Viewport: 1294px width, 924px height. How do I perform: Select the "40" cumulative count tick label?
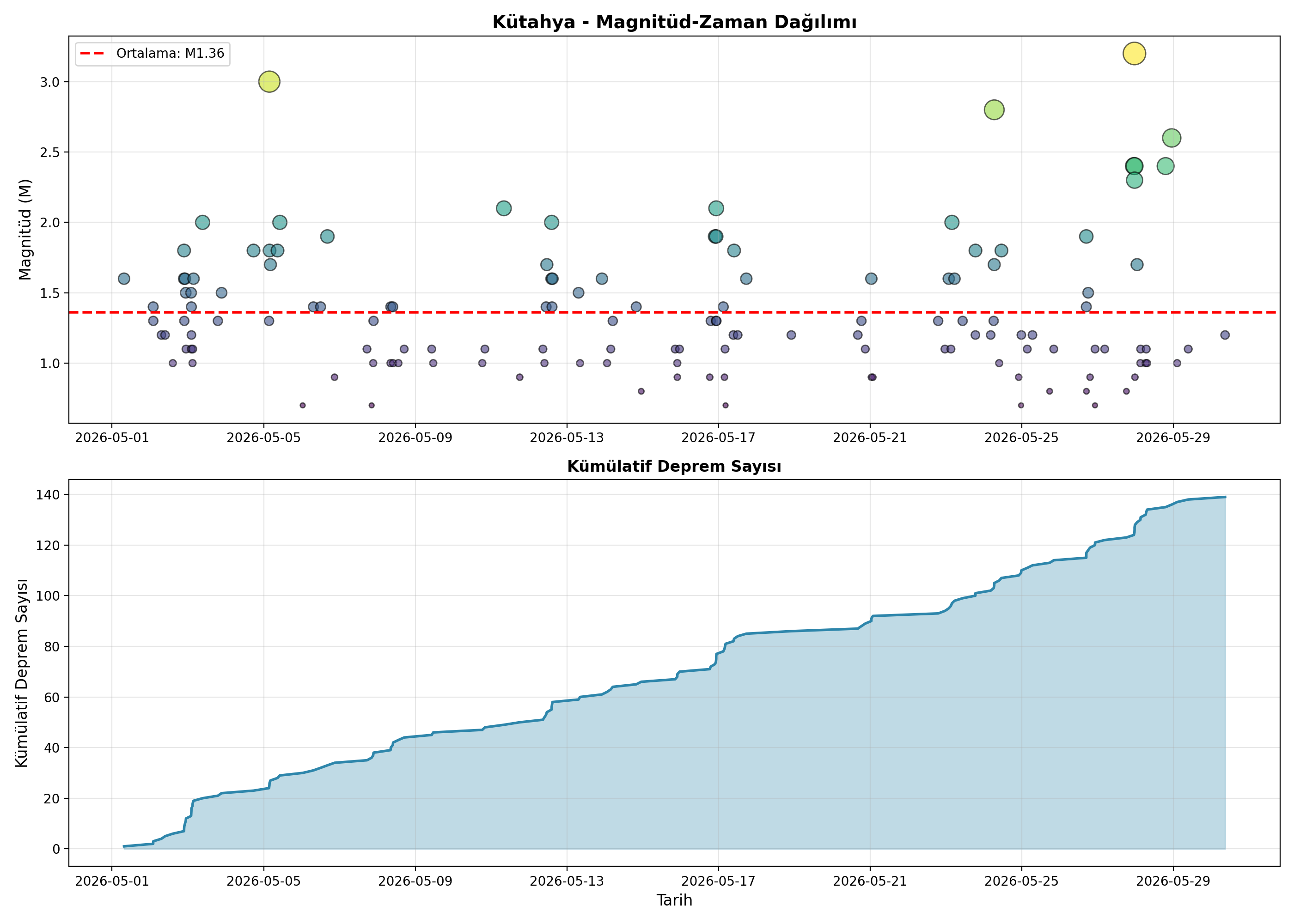(52, 748)
